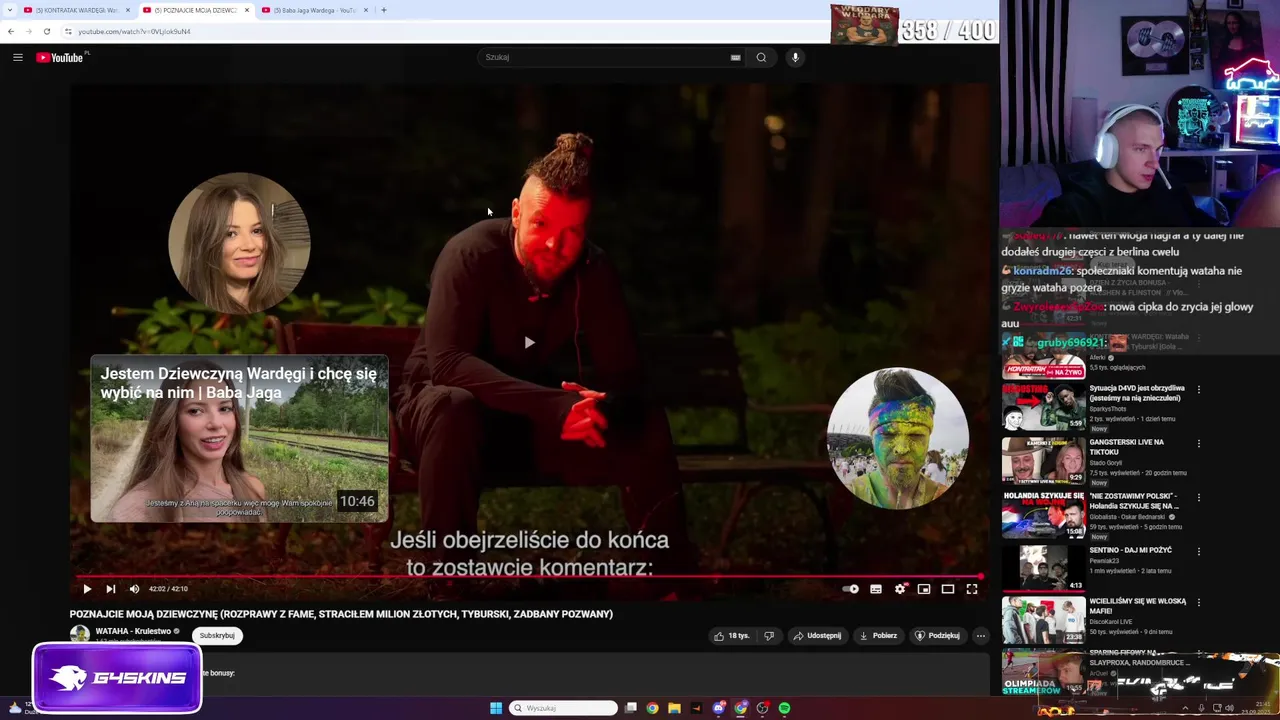Open WATAHA - Krulestwo channel link
The width and height of the screenshot is (1280, 720).
point(133,631)
